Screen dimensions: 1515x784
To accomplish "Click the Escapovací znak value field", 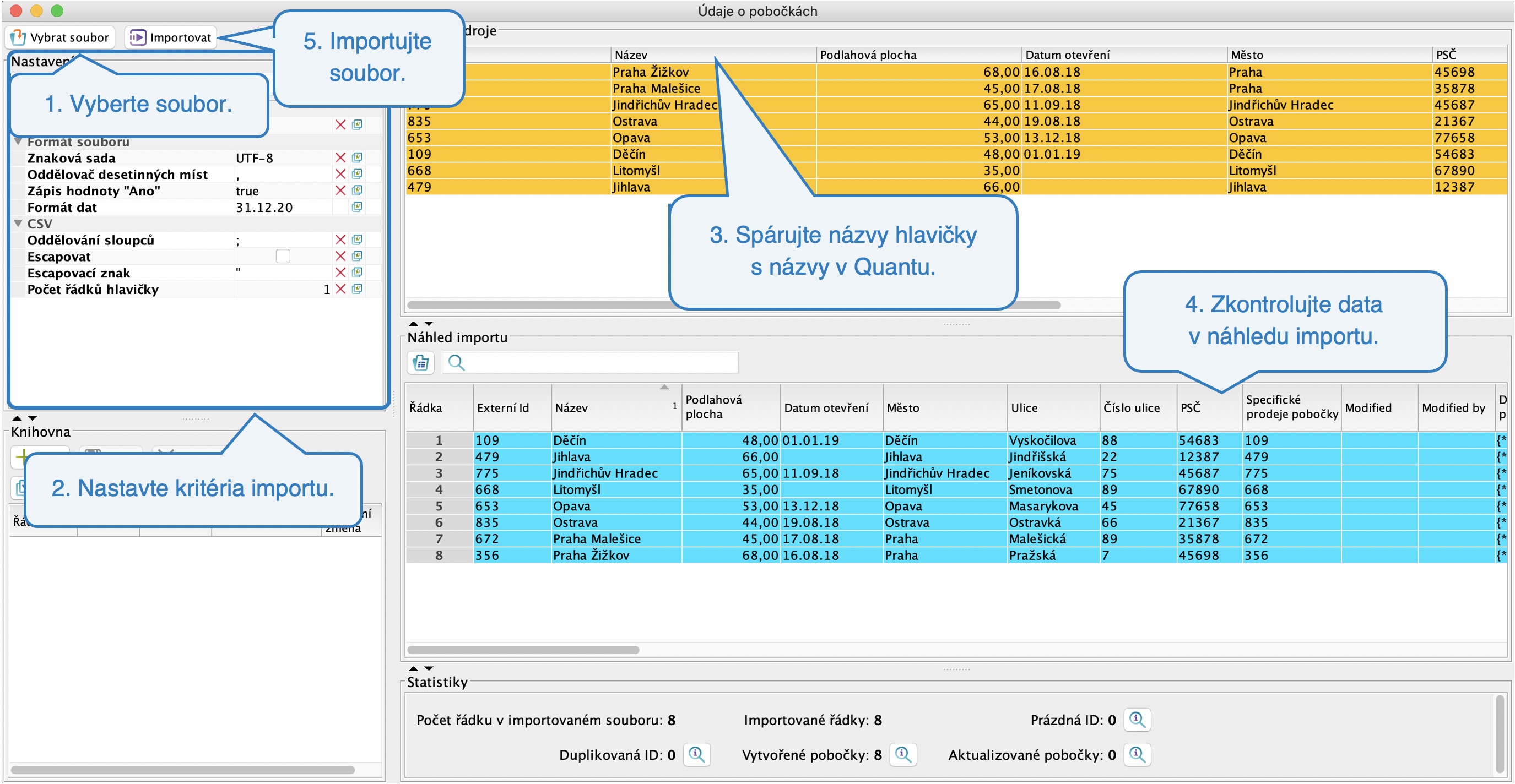I will pyautogui.click(x=282, y=273).
